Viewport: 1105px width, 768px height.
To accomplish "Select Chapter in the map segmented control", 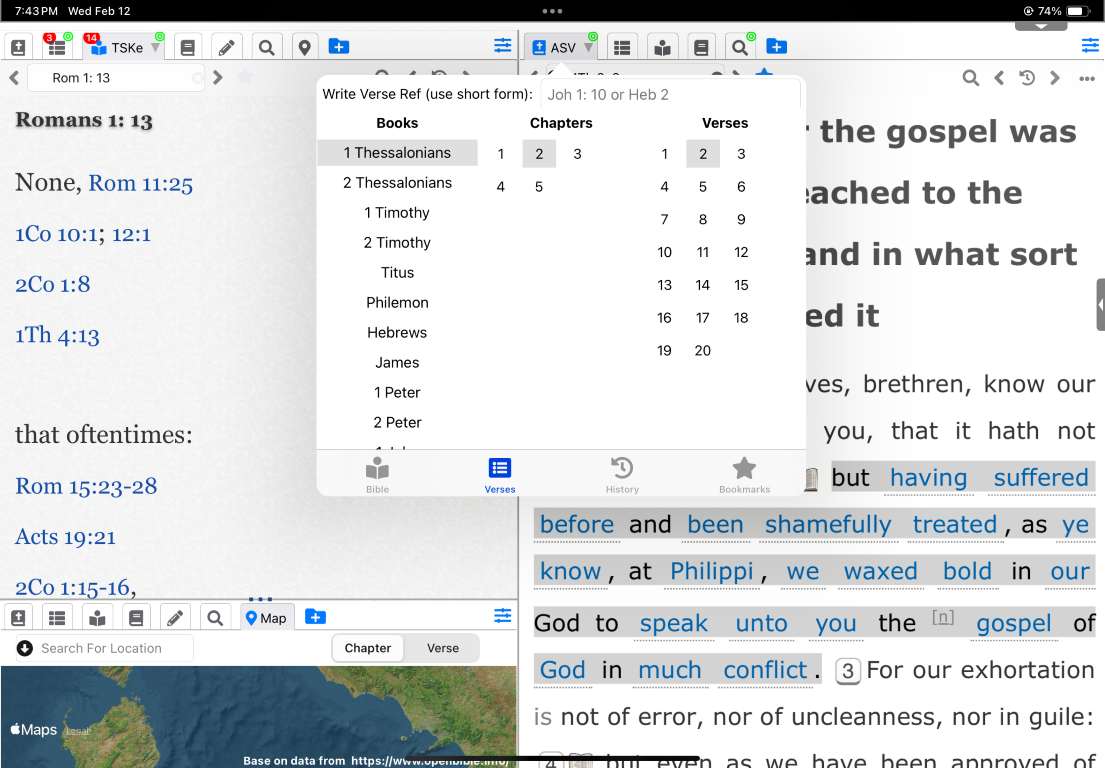I will click(x=368, y=648).
